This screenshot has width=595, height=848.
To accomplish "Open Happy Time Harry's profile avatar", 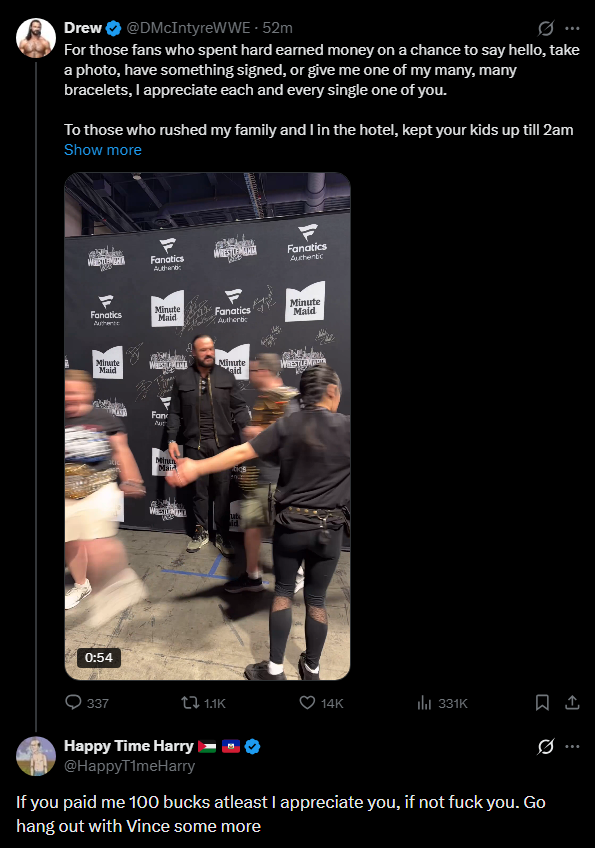I will pyautogui.click(x=36, y=756).
